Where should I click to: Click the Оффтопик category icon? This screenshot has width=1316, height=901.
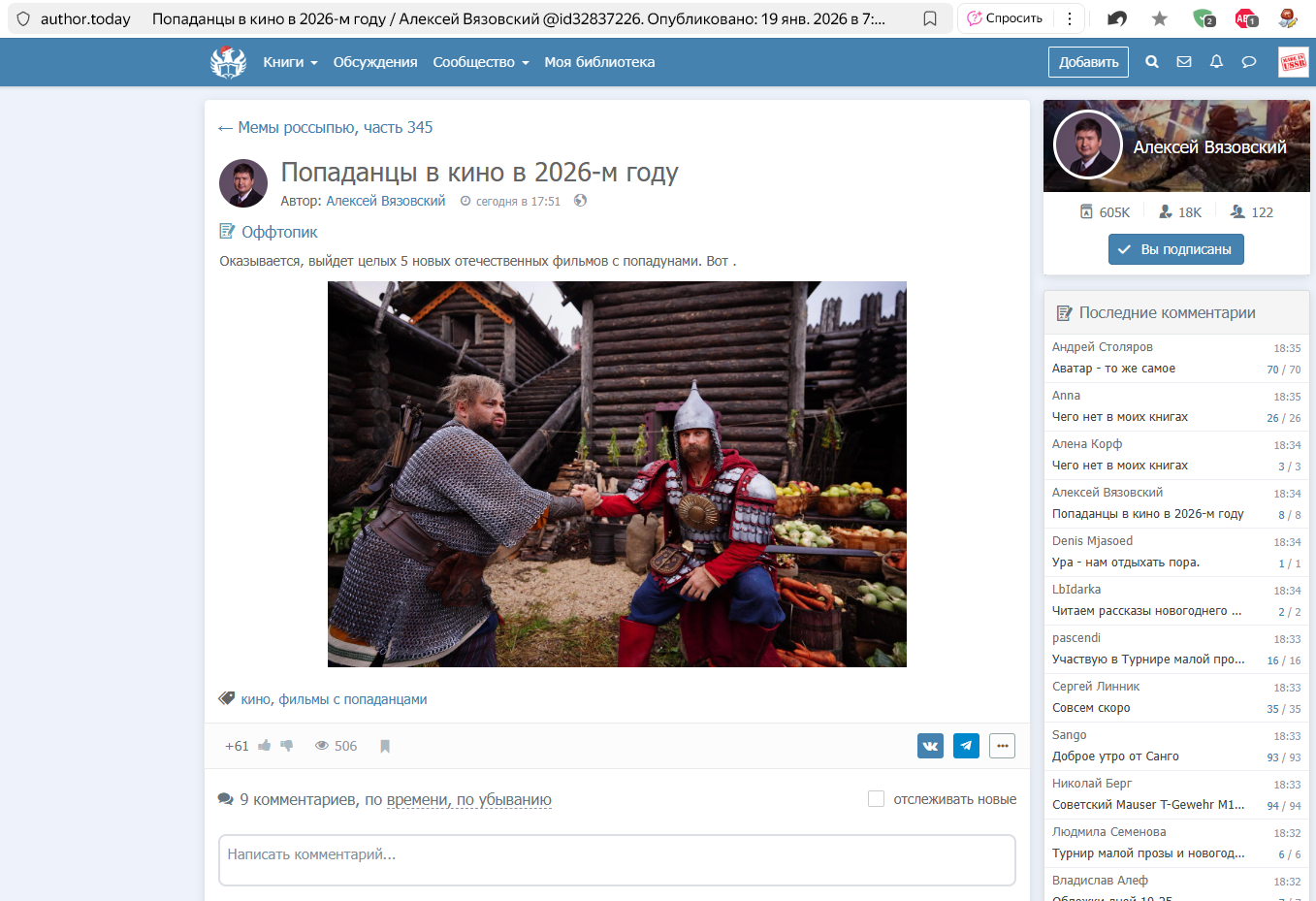coord(227,232)
